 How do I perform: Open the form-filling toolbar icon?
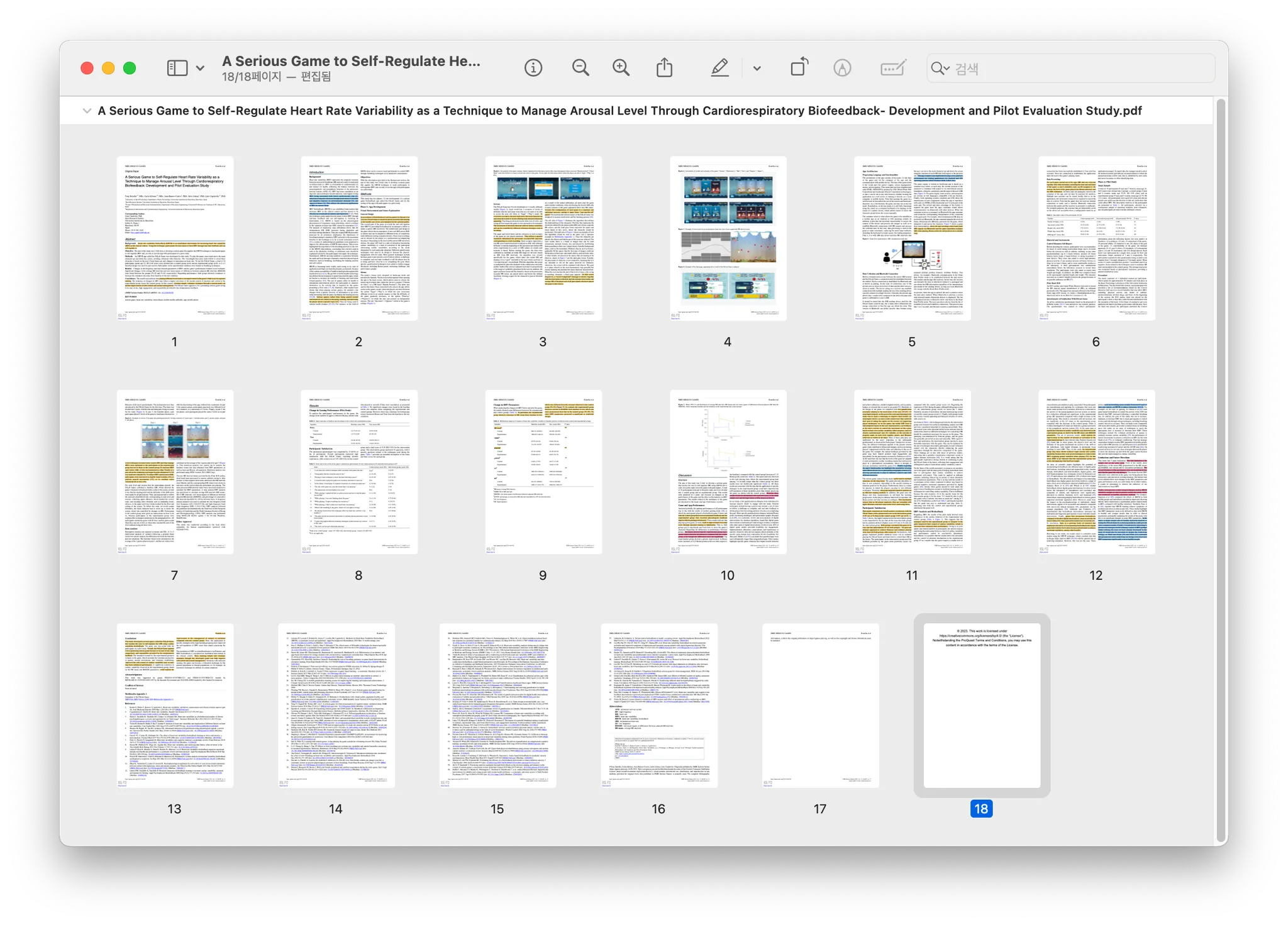pos(893,68)
